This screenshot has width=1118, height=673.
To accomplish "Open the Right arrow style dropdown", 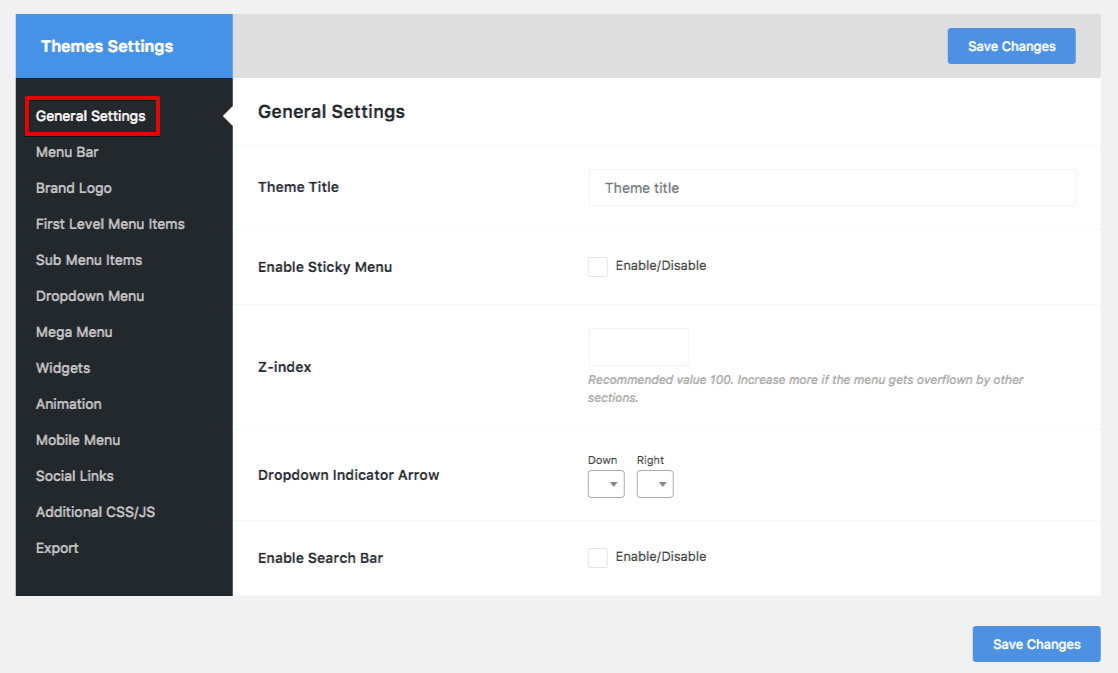I will point(655,483).
